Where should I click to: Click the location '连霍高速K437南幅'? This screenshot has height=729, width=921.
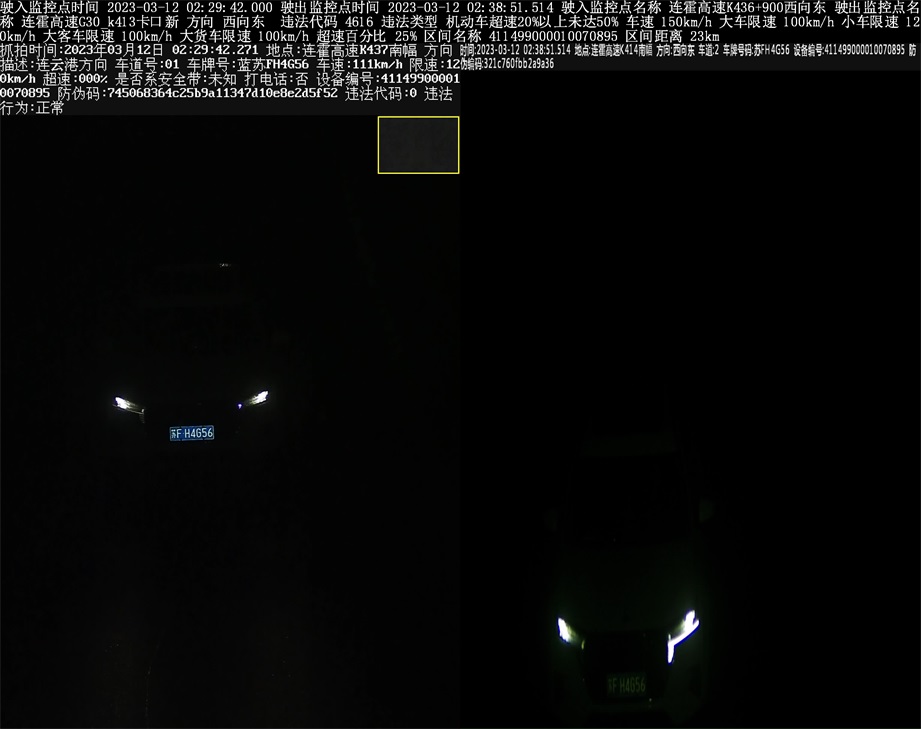point(359,50)
